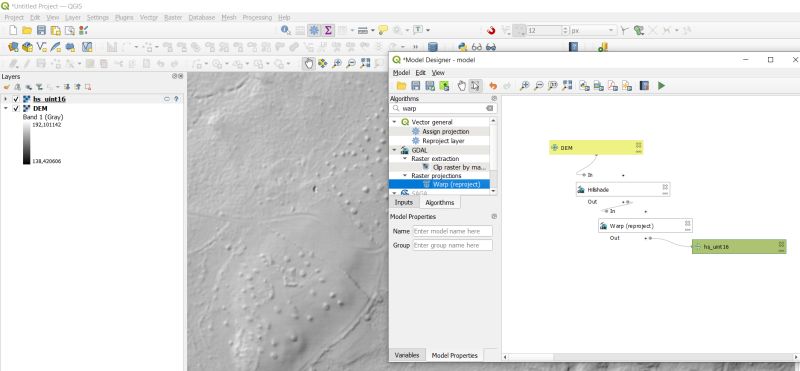This screenshot has height=371, width=800.
Task: Select the pan hand tool in Model Designer
Action: click(x=462, y=86)
